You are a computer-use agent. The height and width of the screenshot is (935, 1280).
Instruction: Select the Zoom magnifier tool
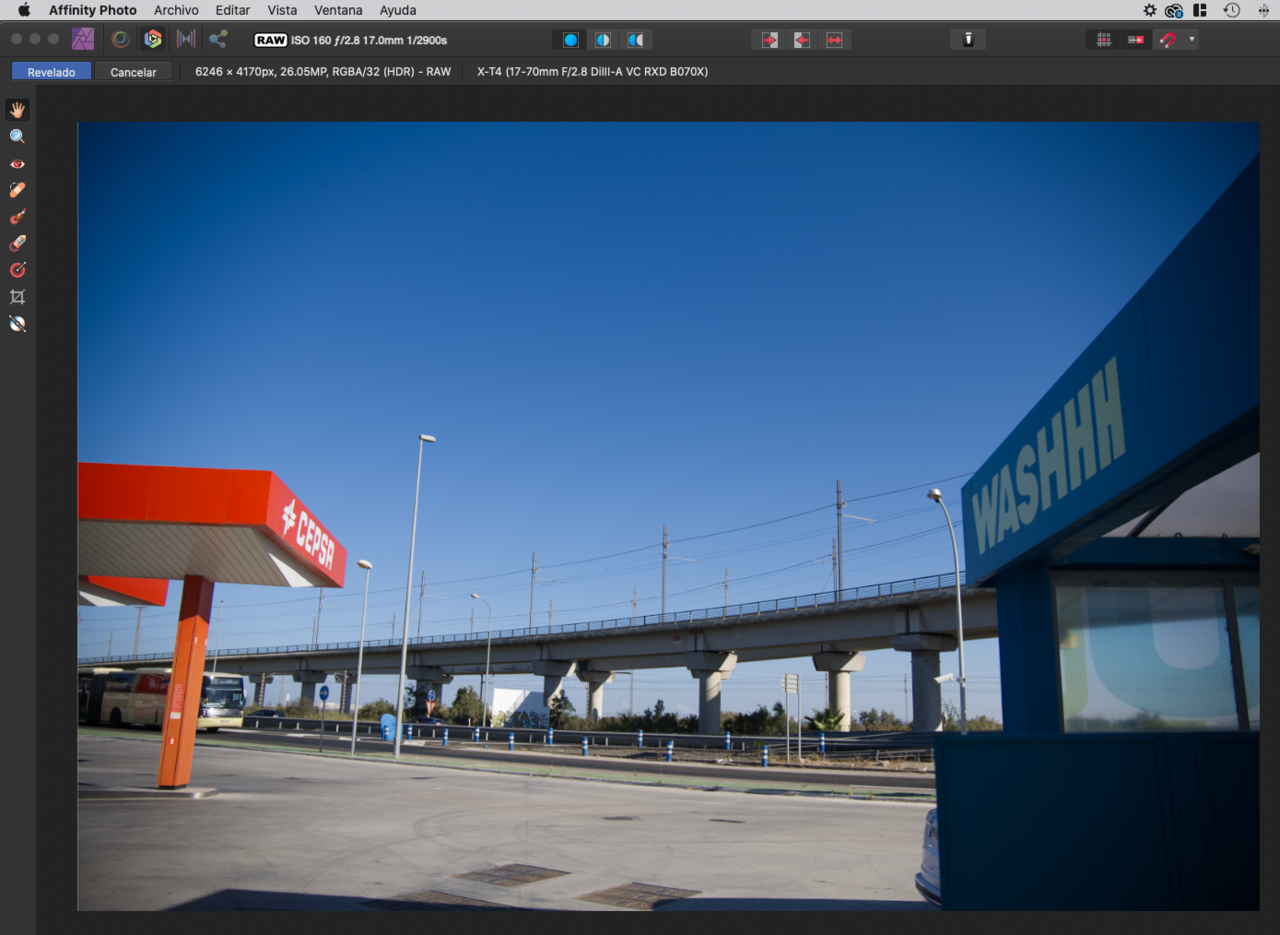click(17, 137)
